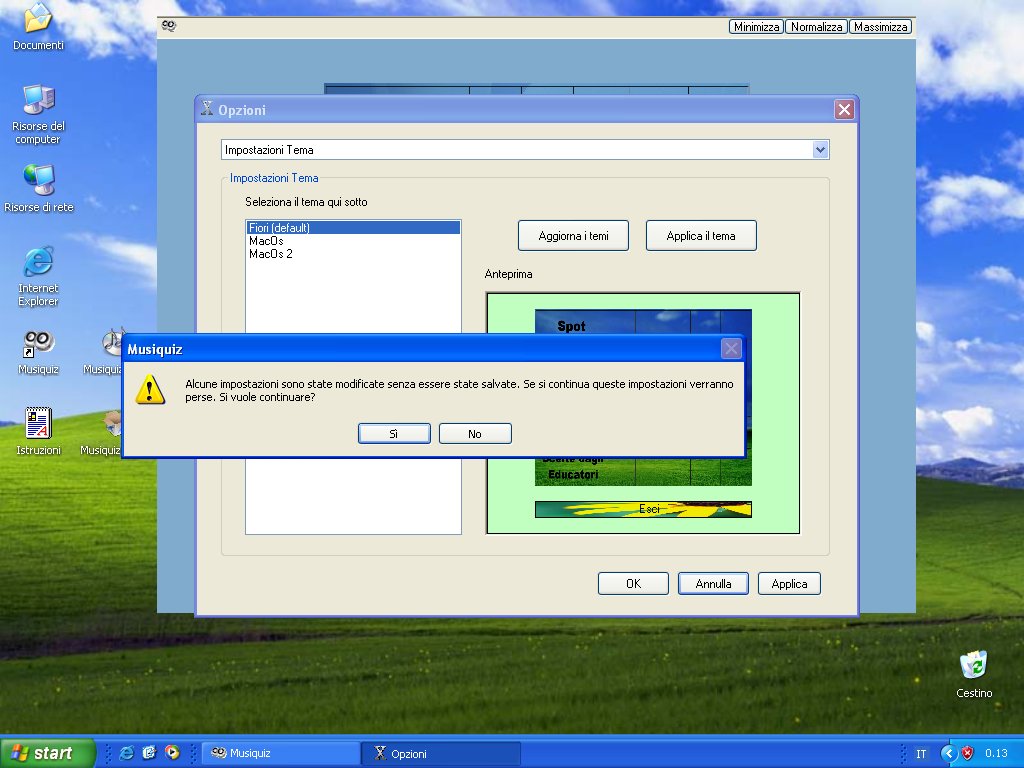Open the Documenti desktop folder icon
Screen dimensions: 1024x768
38,18
